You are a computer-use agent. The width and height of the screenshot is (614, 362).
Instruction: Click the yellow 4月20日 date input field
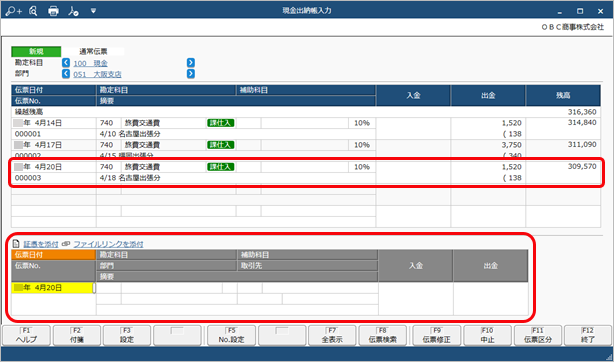pyautogui.click(x=53, y=288)
